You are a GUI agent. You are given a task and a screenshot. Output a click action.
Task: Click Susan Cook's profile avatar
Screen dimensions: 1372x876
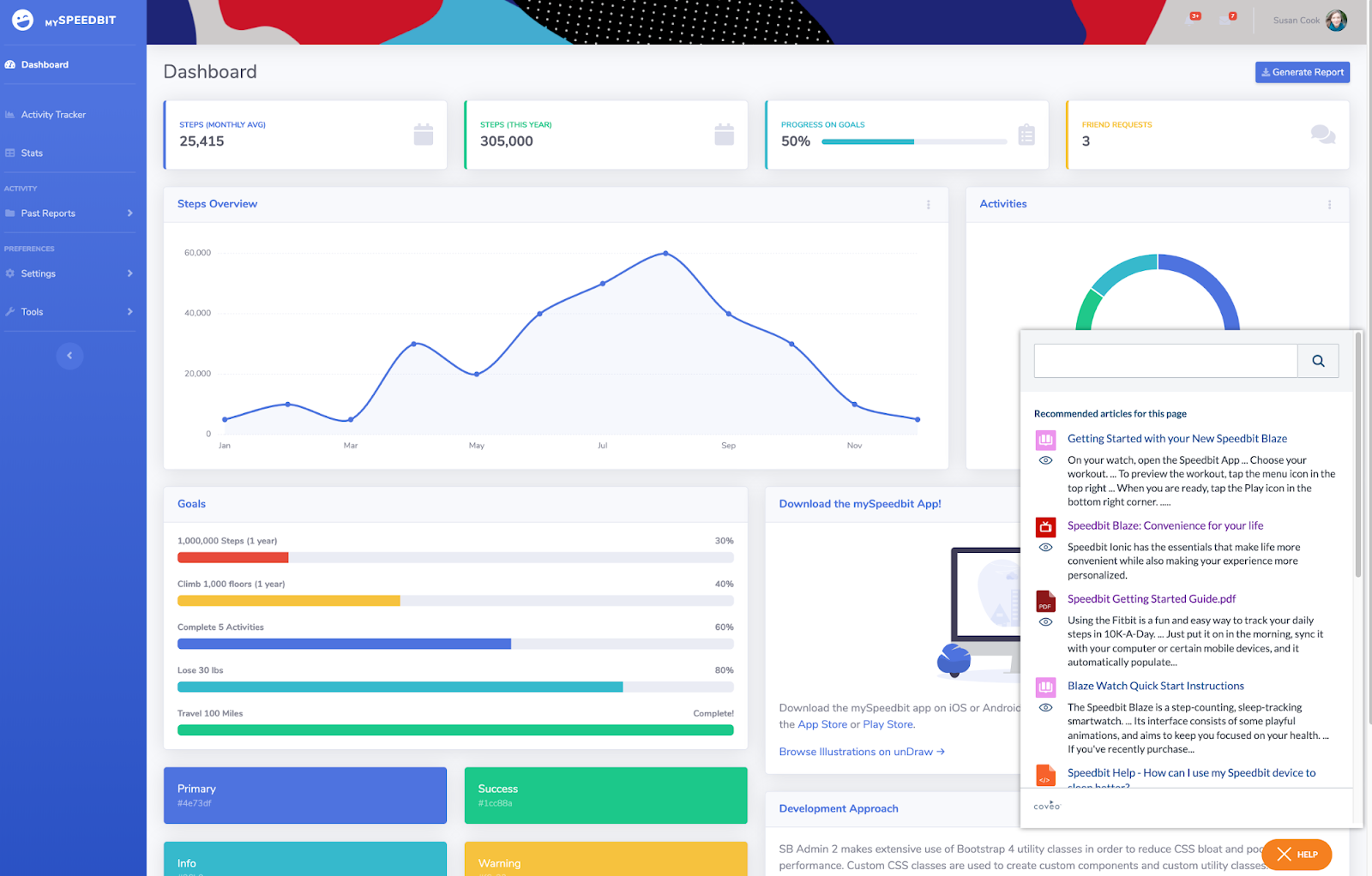pyautogui.click(x=1336, y=20)
